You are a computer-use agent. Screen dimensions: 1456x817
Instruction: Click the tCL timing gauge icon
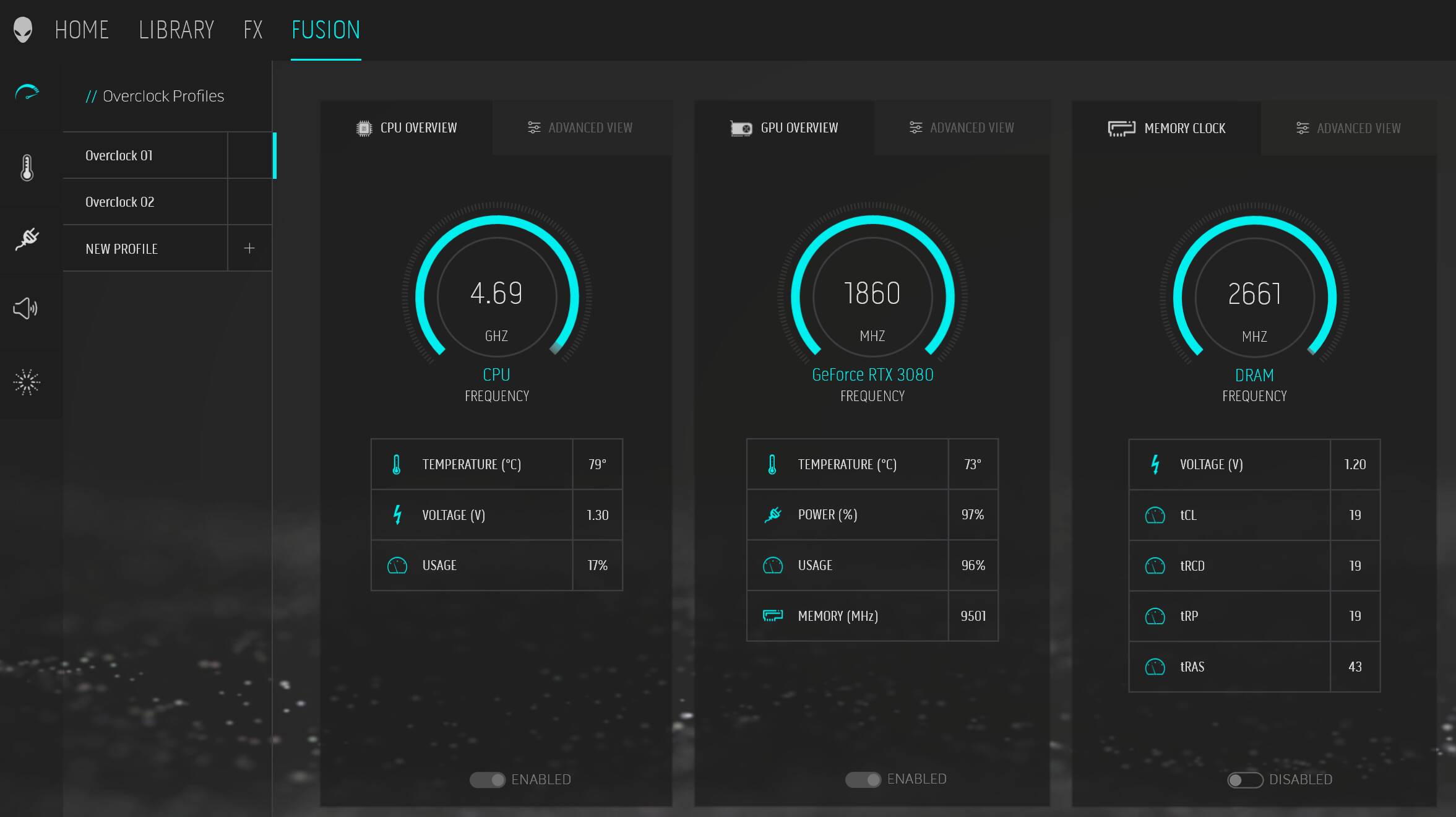pos(1155,515)
